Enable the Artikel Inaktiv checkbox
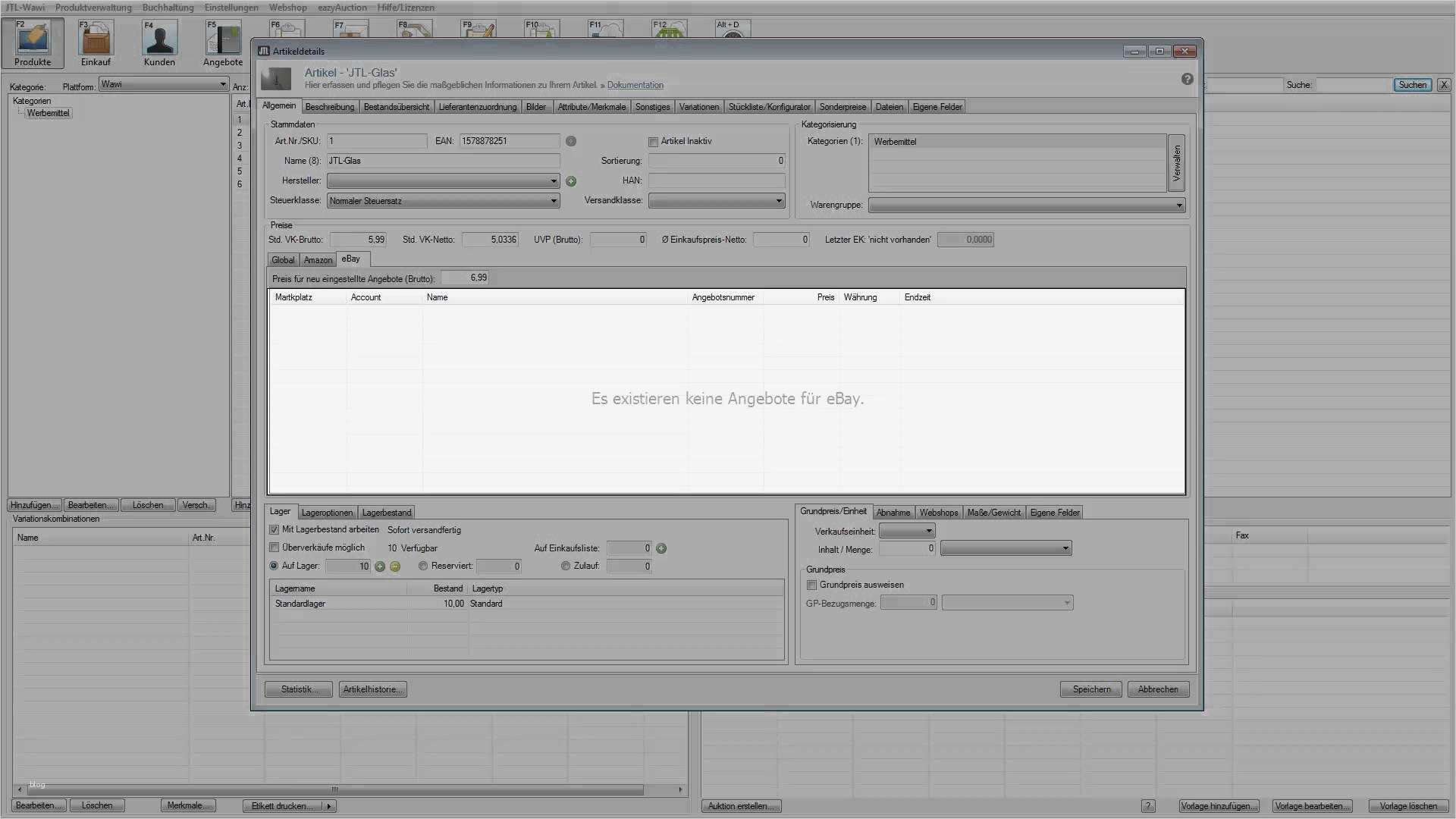Screen dimensions: 1456x819 653,142
